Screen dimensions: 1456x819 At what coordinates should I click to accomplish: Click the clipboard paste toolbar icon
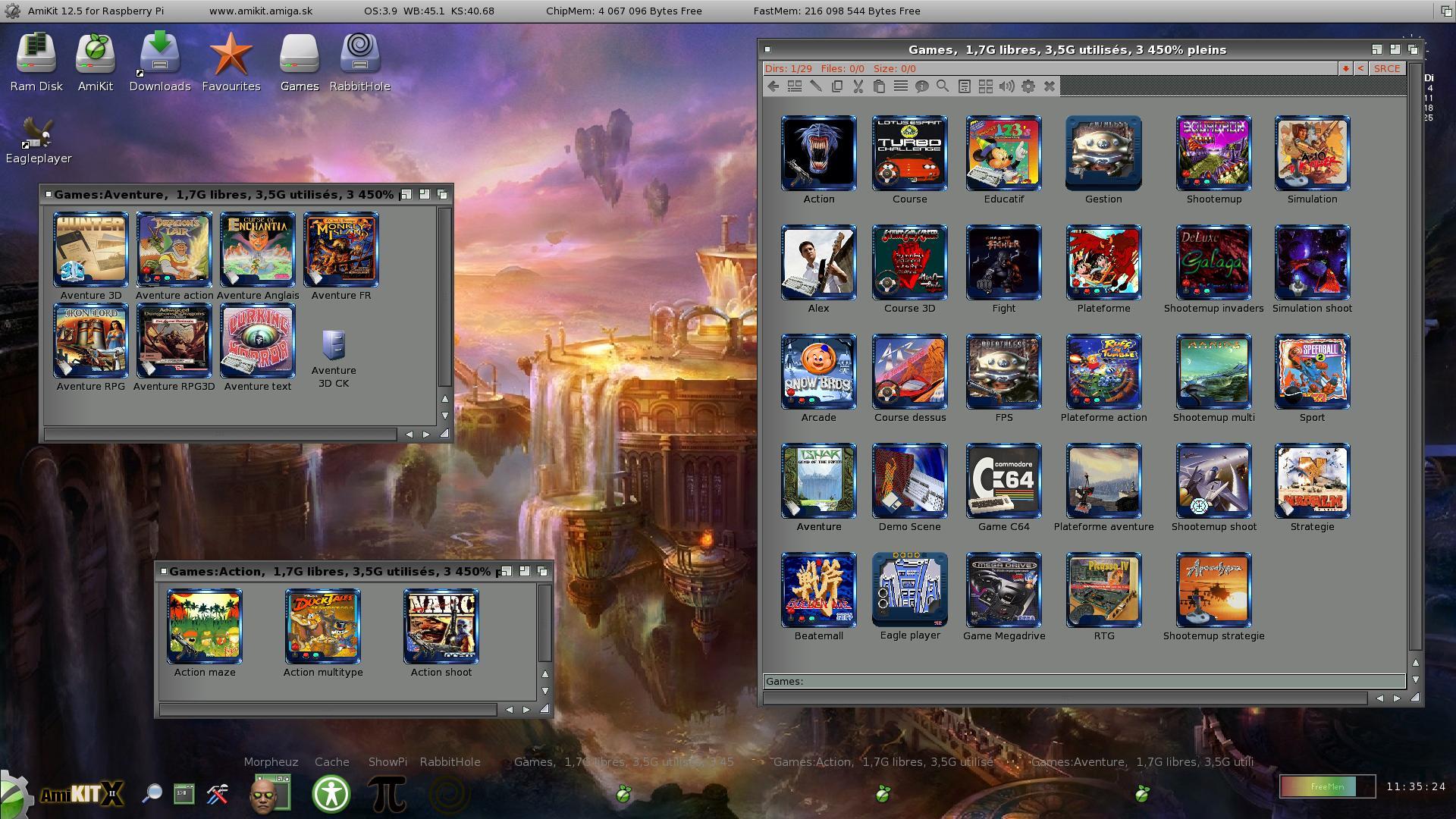coord(879,86)
